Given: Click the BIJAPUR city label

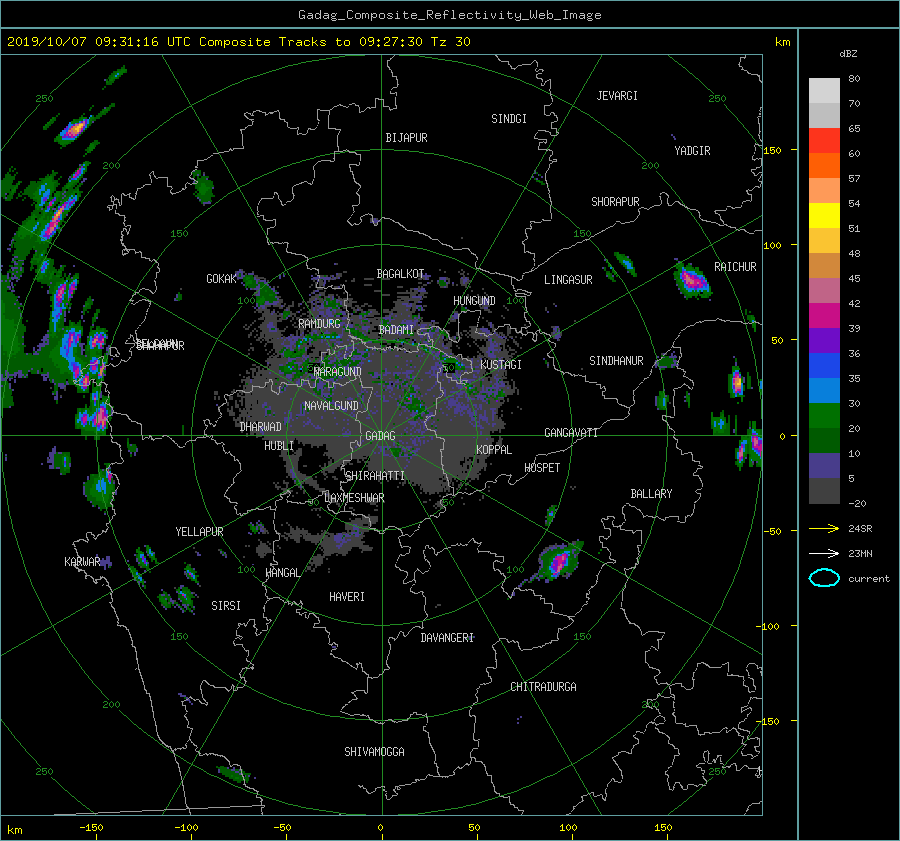Looking at the screenshot, I should (x=406, y=138).
